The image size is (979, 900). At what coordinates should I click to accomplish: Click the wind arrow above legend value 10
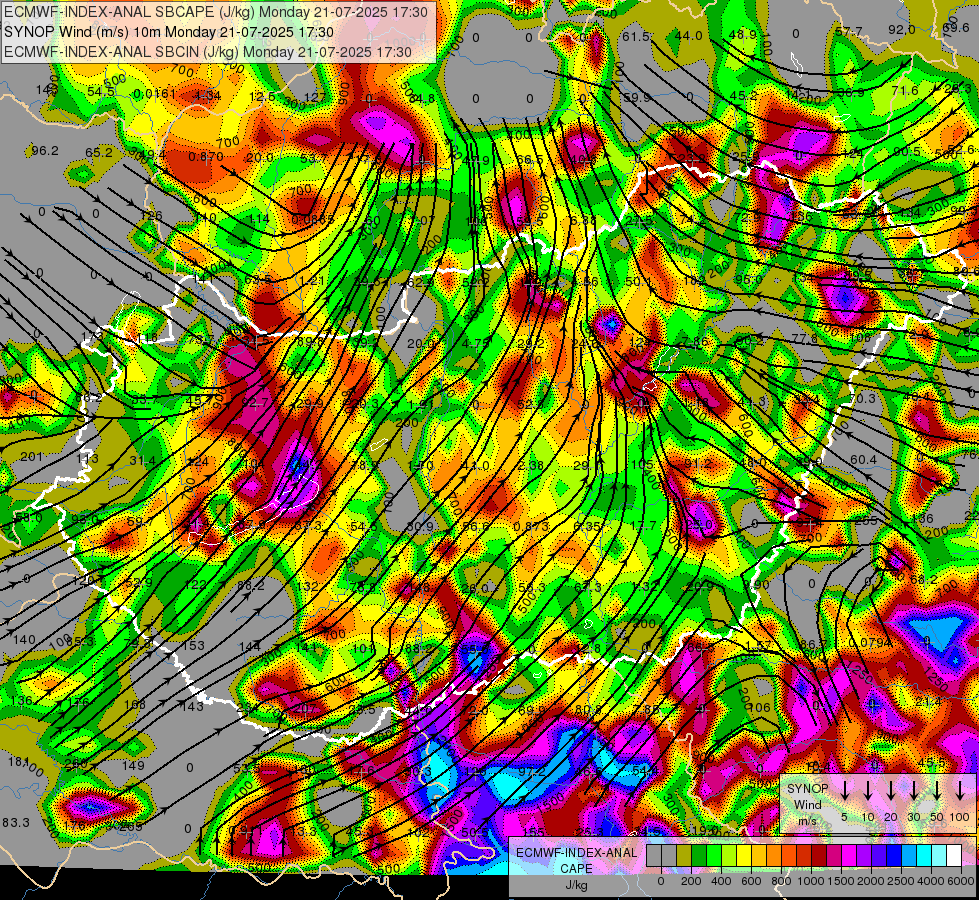pos(868,791)
